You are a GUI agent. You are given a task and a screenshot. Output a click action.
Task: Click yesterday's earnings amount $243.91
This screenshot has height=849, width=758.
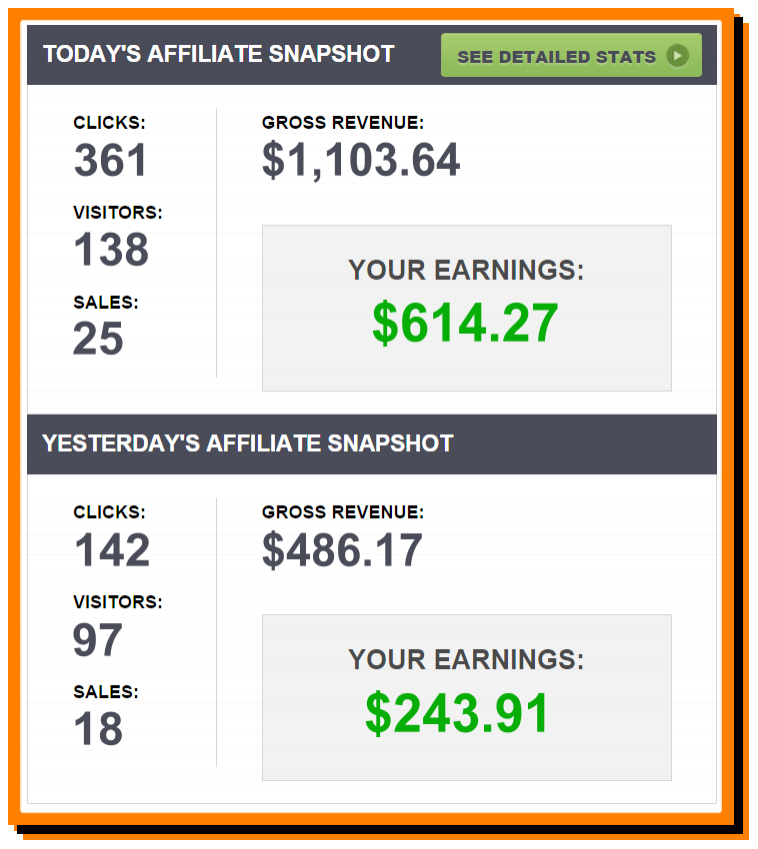click(458, 713)
